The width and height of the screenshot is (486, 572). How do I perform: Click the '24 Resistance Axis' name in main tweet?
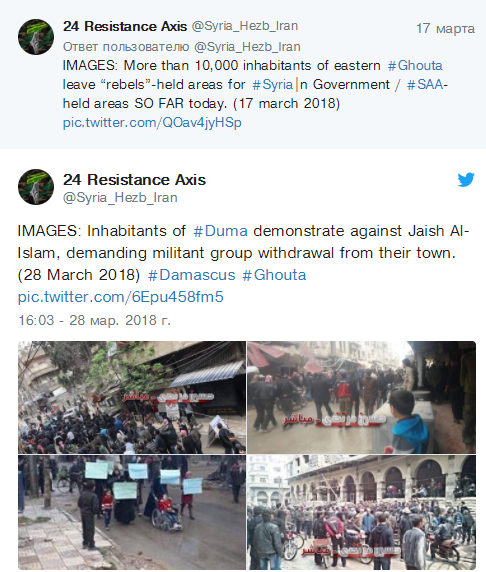(134, 180)
